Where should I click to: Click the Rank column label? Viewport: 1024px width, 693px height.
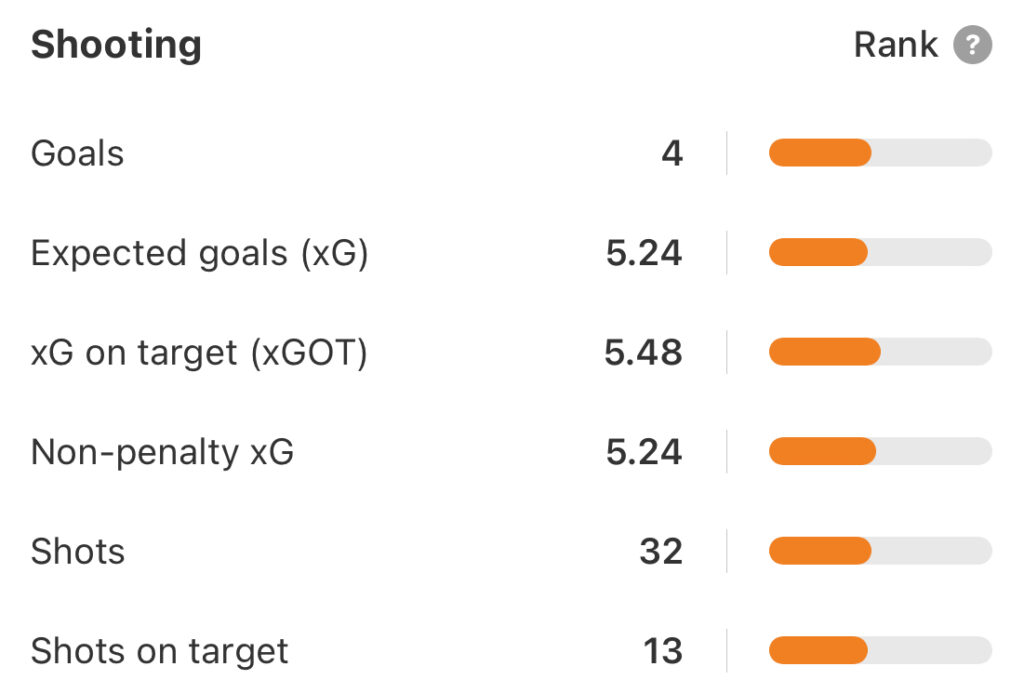click(895, 45)
